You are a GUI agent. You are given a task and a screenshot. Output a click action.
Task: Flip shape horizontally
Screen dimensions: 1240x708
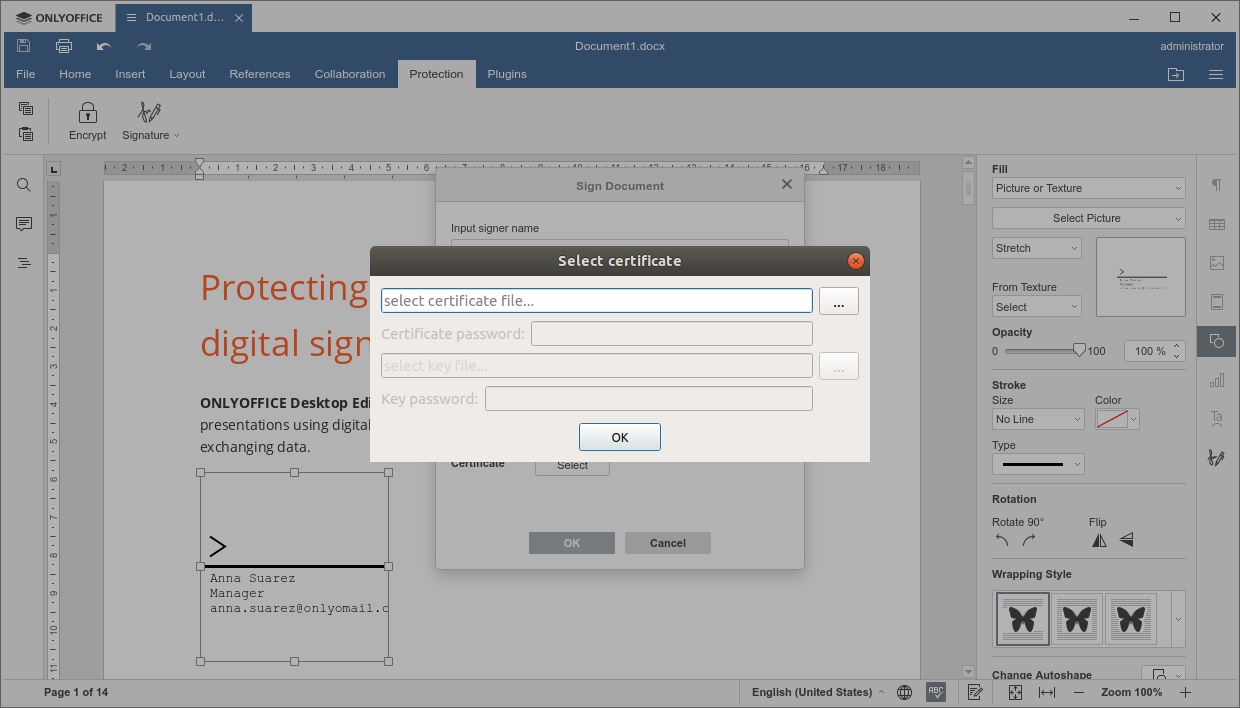(1099, 540)
